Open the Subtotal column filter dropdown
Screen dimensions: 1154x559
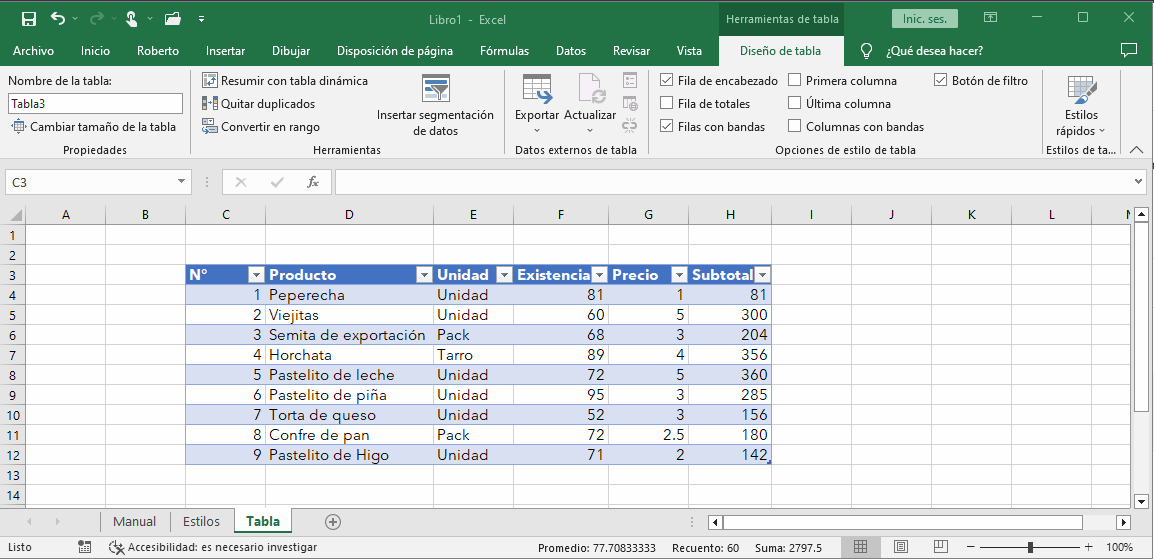762,275
